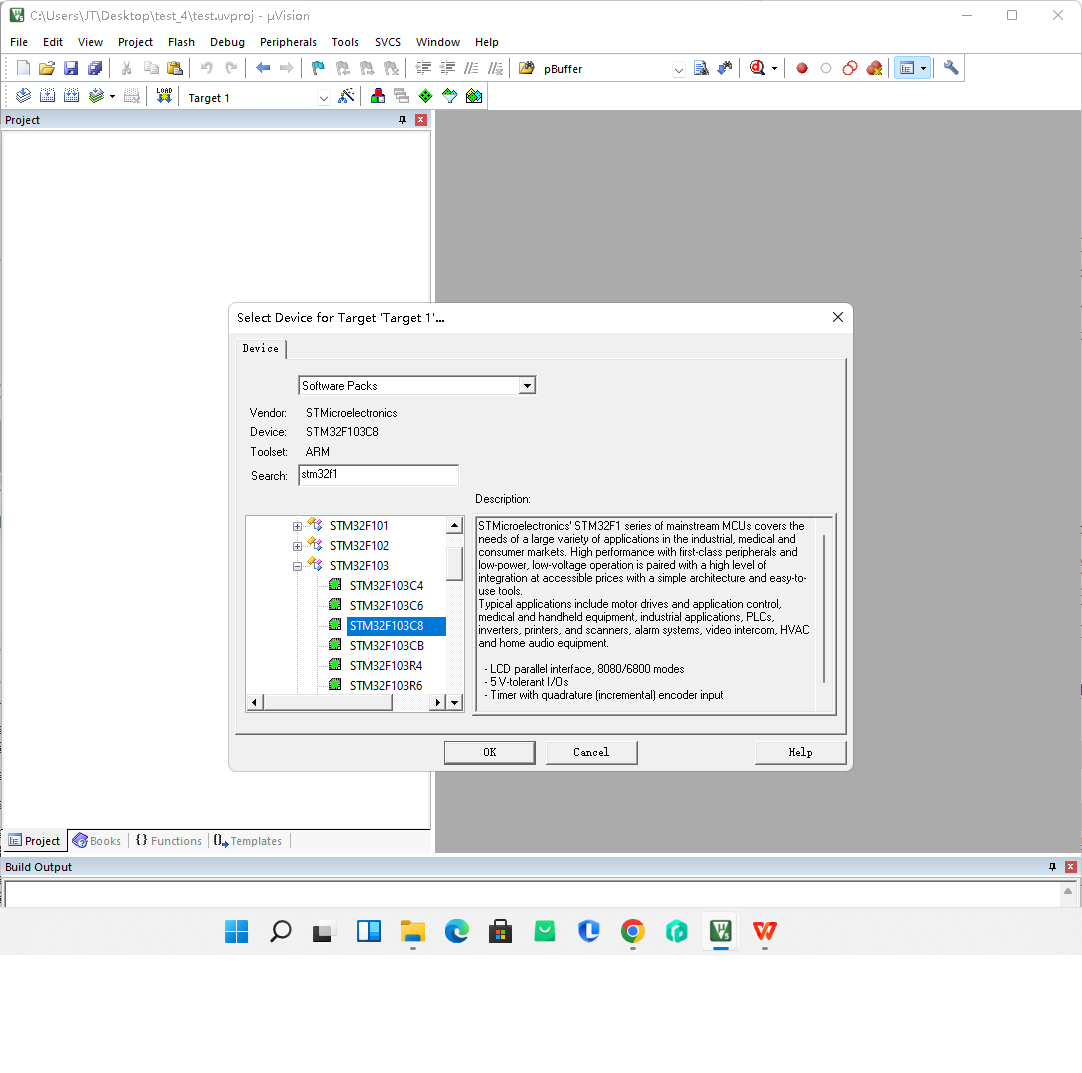The width and height of the screenshot is (1082, 1073).
Task: Open Options for Target magic wand icon
Action: (x=346, y=97)
